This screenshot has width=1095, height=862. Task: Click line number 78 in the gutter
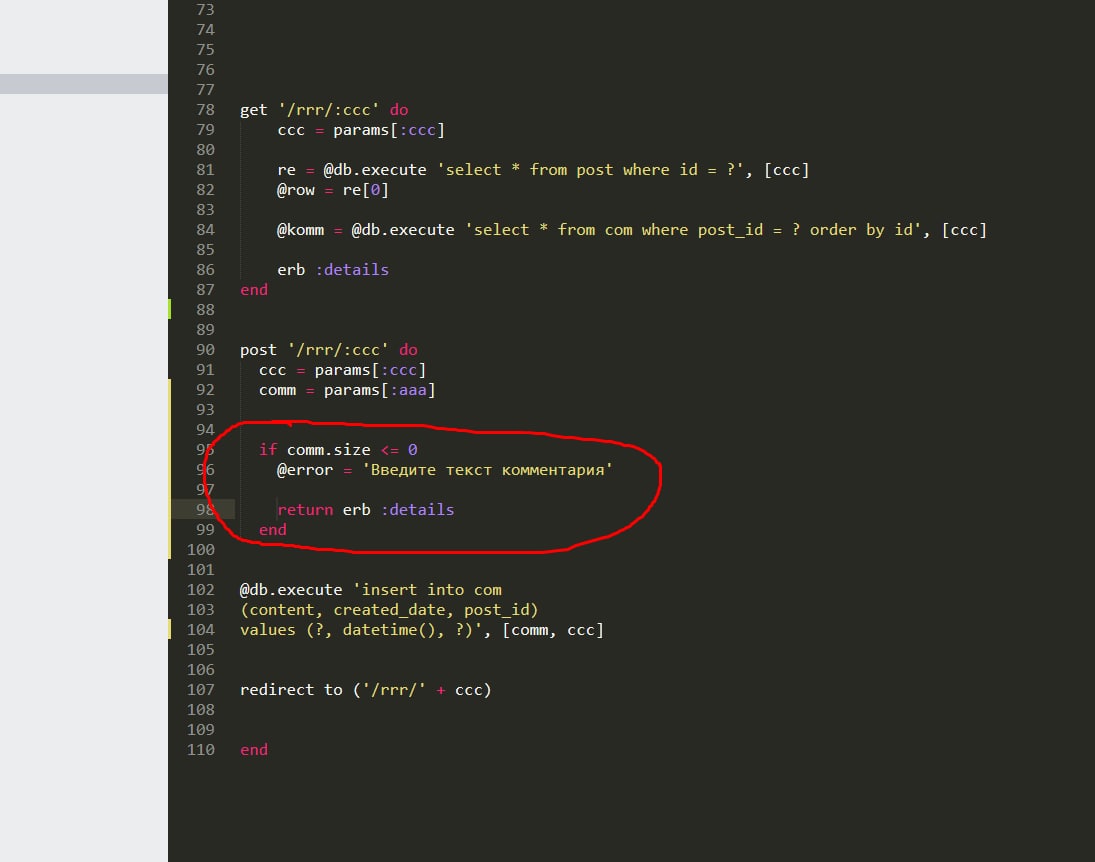pos(205,110)
